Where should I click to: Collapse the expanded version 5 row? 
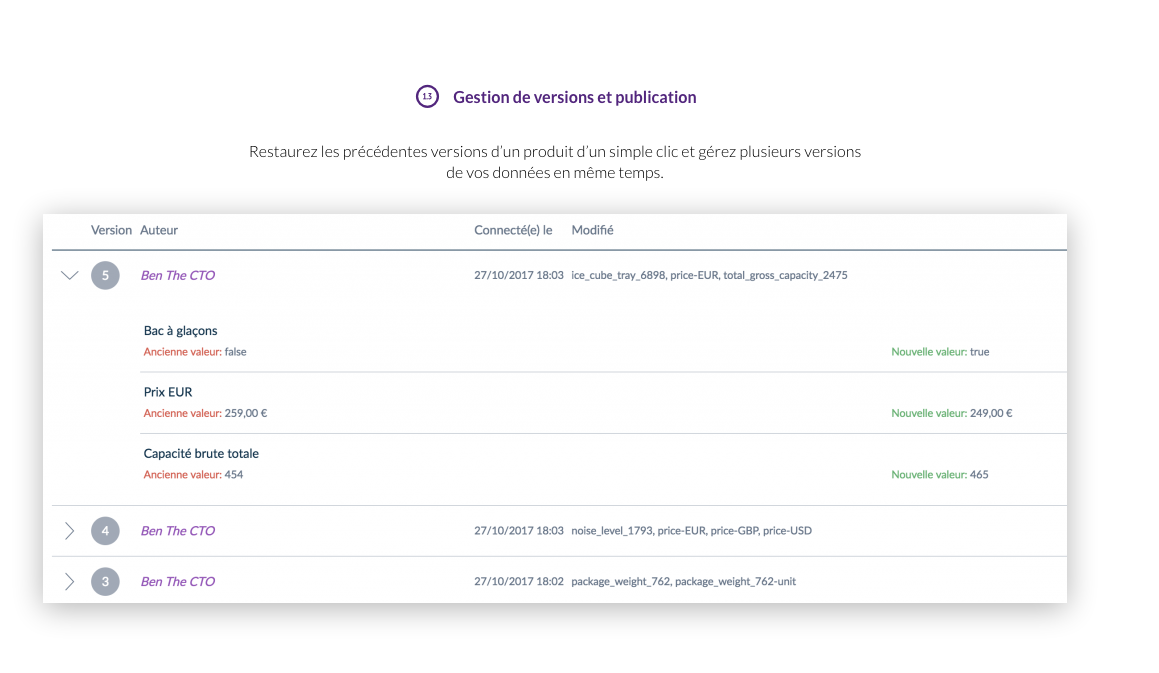coord(69,275)
